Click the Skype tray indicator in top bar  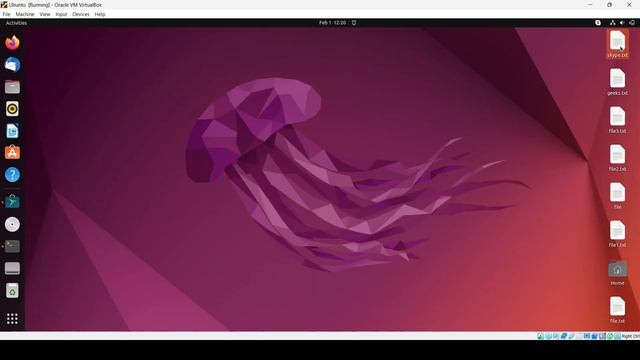[598, 23]
